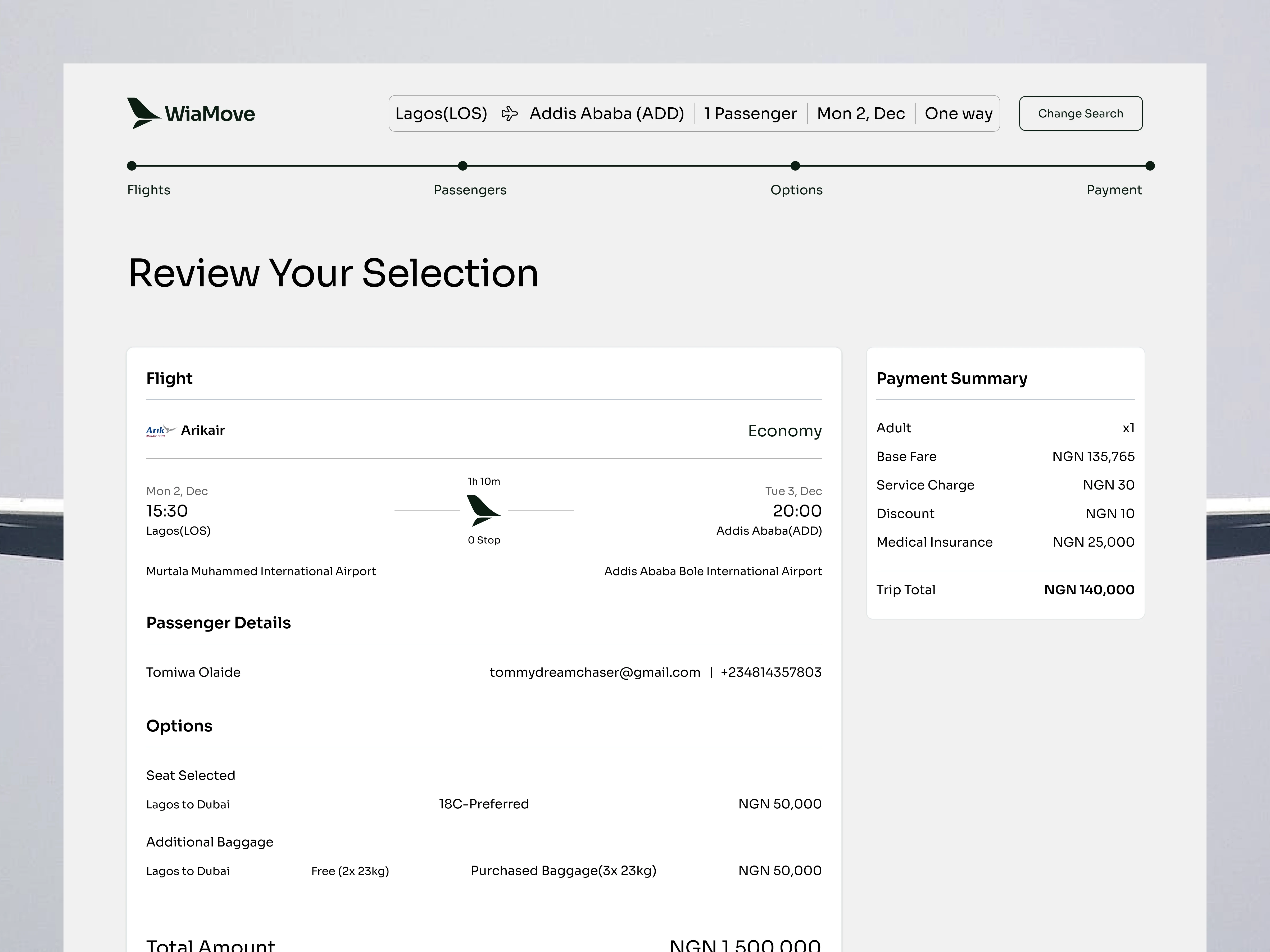Go to the Flights step
The image size is (1270, 952).
pos(149,190)
